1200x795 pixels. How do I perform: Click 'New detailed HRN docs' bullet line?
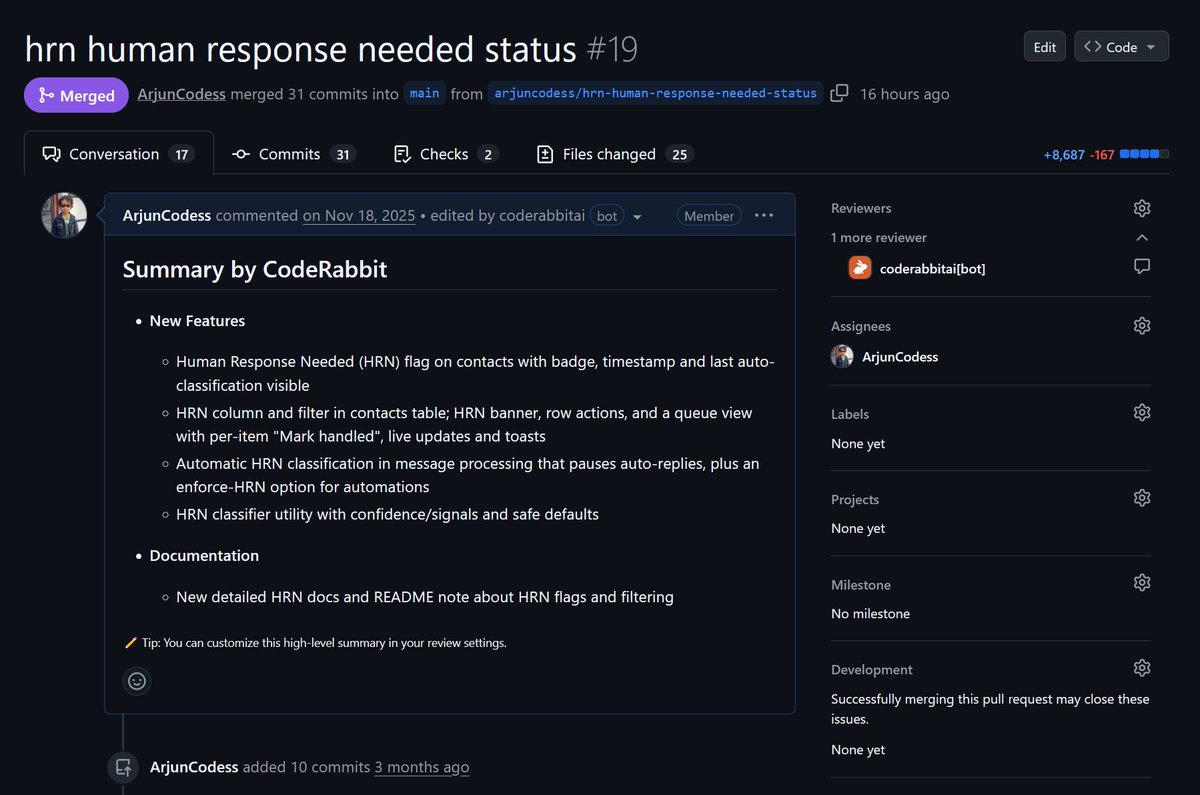[x=425, y=597]
